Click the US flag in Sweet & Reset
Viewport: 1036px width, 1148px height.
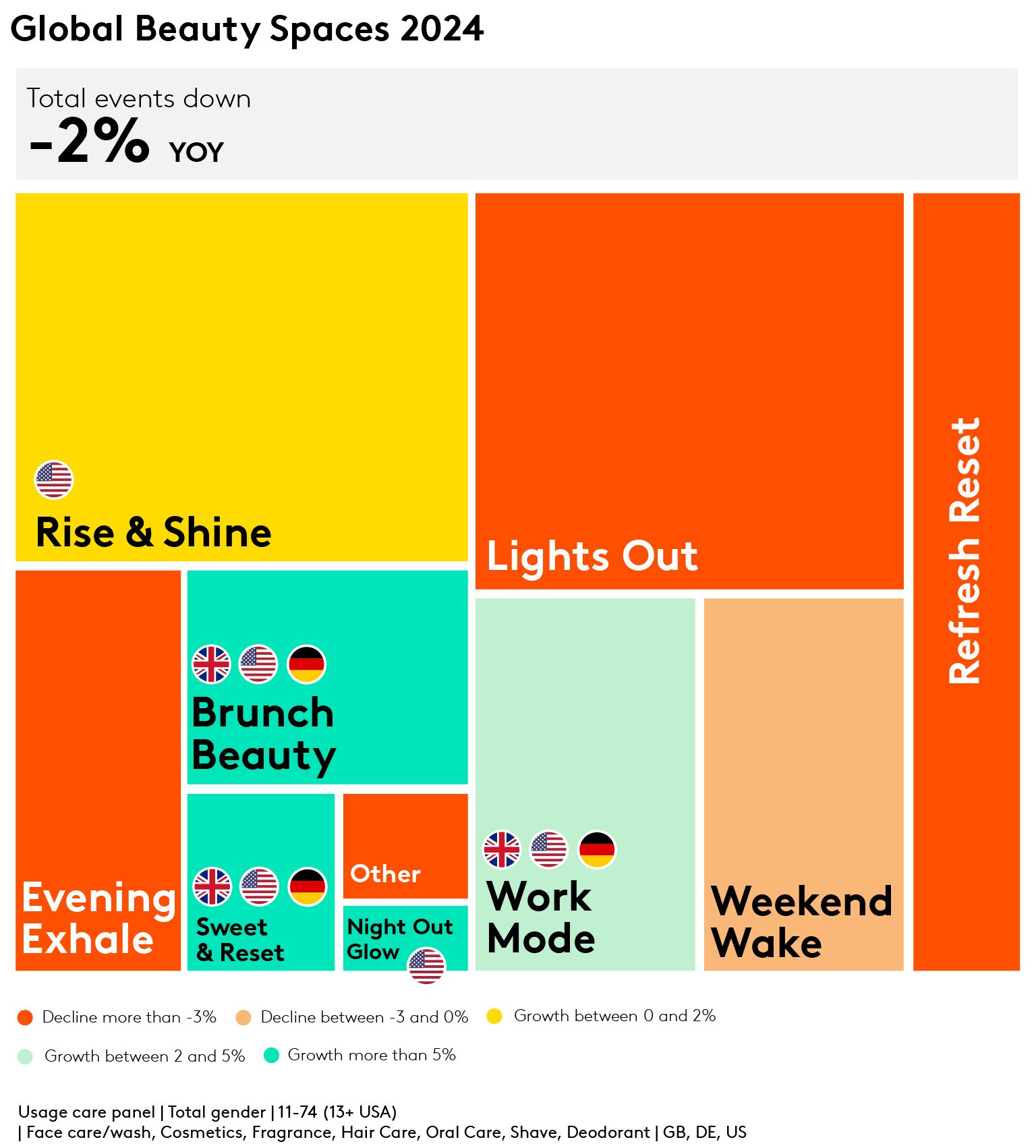pyautogui.click(x=260, y=886)
